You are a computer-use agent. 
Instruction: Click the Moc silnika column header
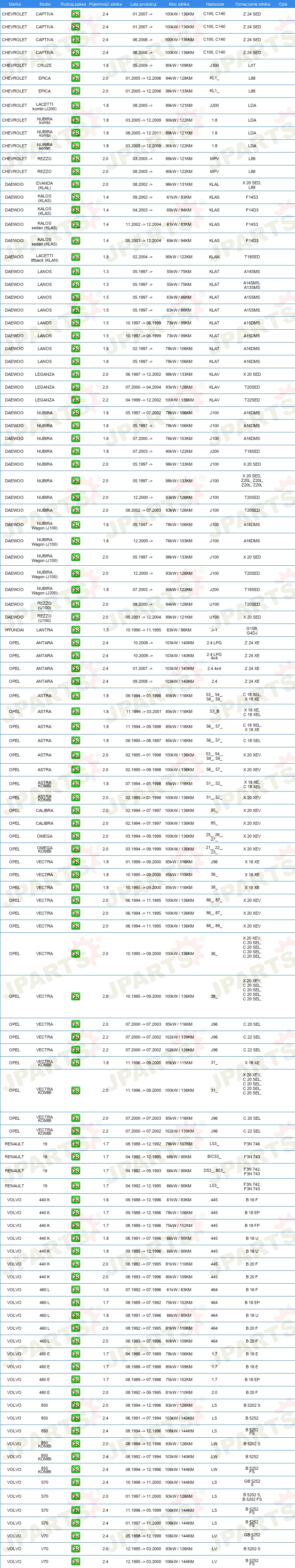tap(179, 4)
